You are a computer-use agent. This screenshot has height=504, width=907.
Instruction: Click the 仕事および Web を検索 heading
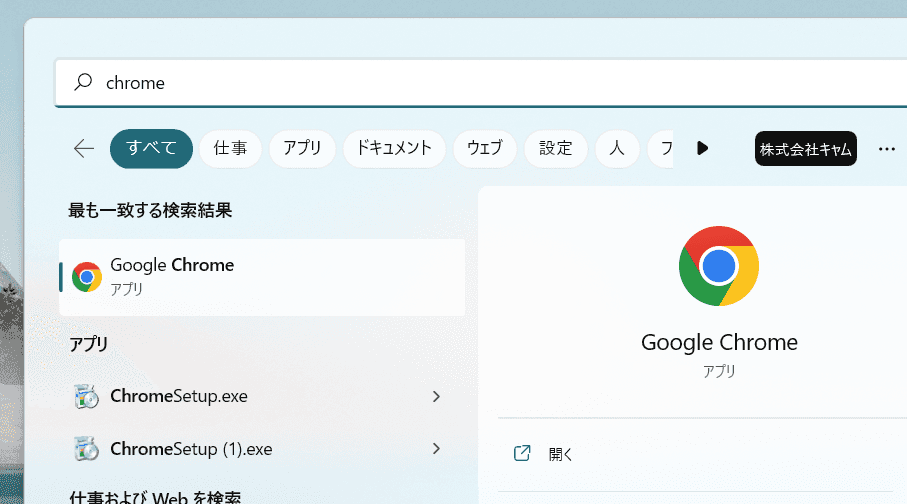(155, 498)
